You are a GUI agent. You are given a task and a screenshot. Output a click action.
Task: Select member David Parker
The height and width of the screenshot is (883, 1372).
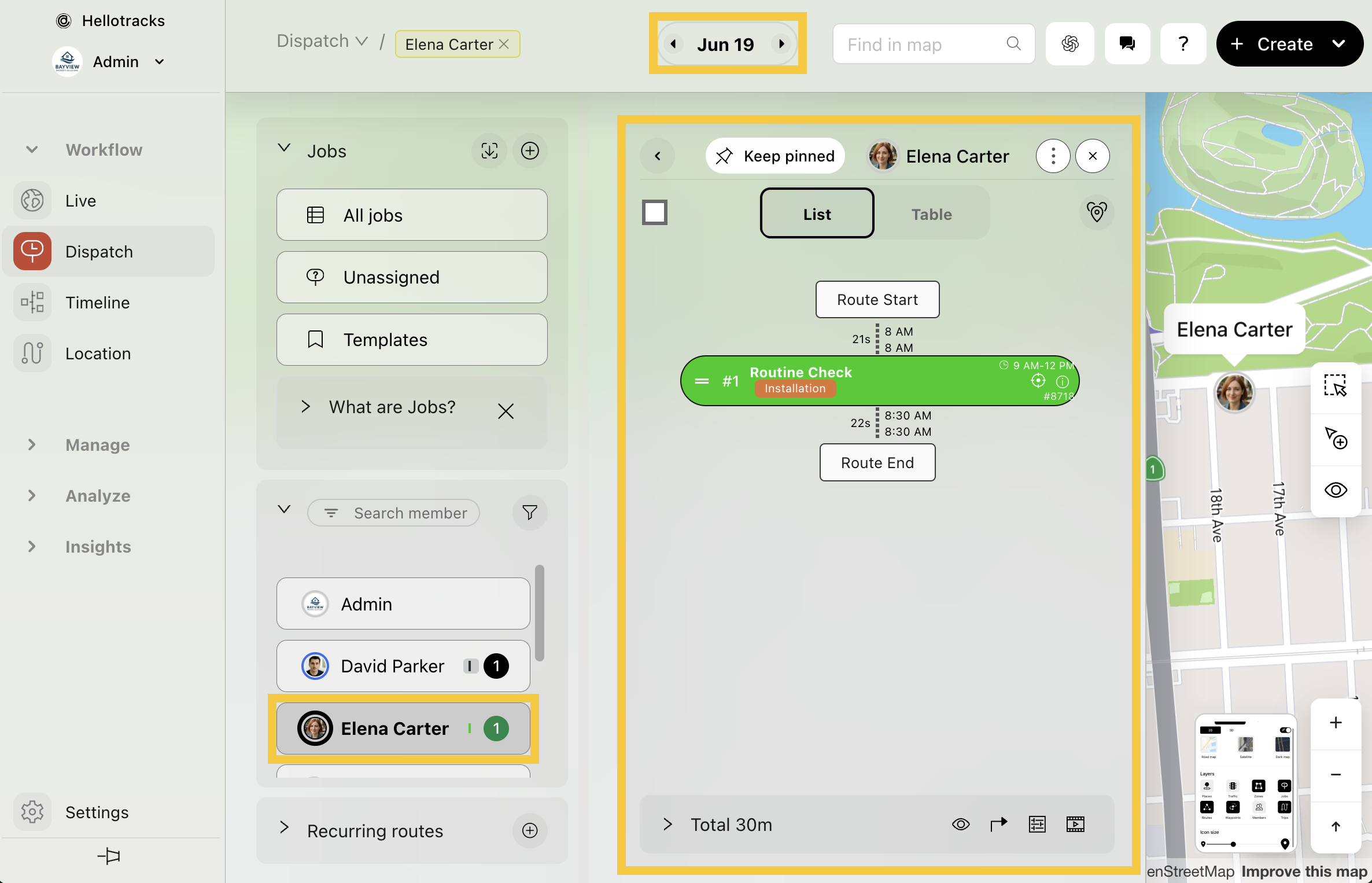403,666
